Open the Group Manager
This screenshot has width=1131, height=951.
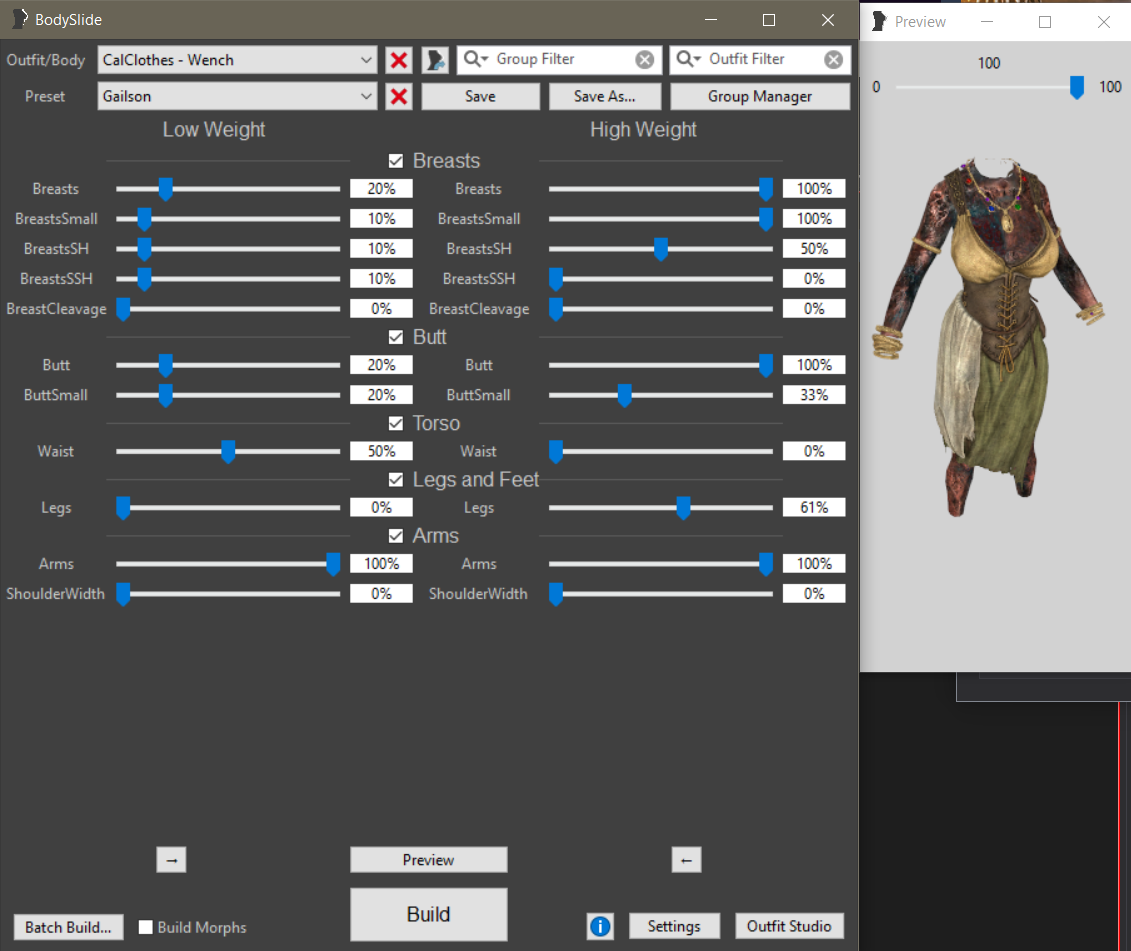760,96
